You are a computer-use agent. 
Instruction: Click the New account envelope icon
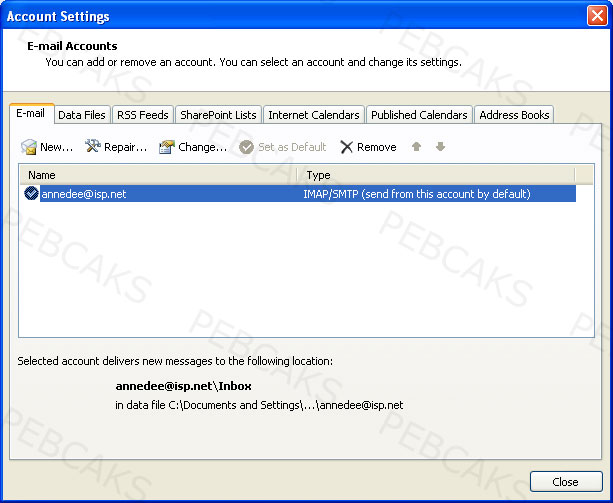click(x=29, y=147)
